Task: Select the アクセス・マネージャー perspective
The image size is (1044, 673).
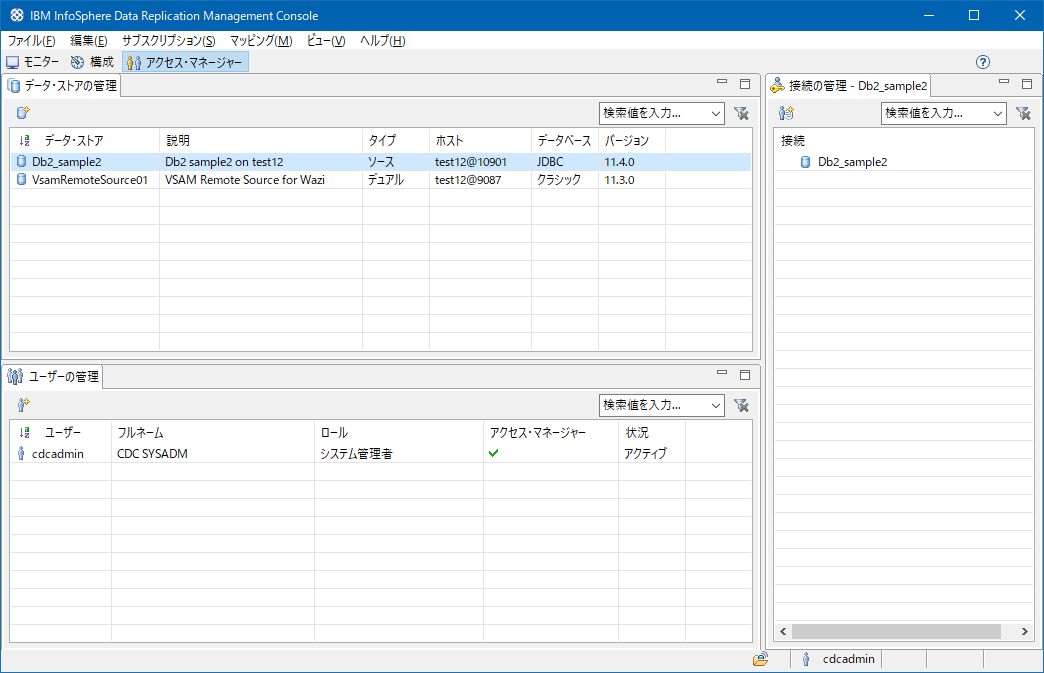Action: click(x=185, y=62)
